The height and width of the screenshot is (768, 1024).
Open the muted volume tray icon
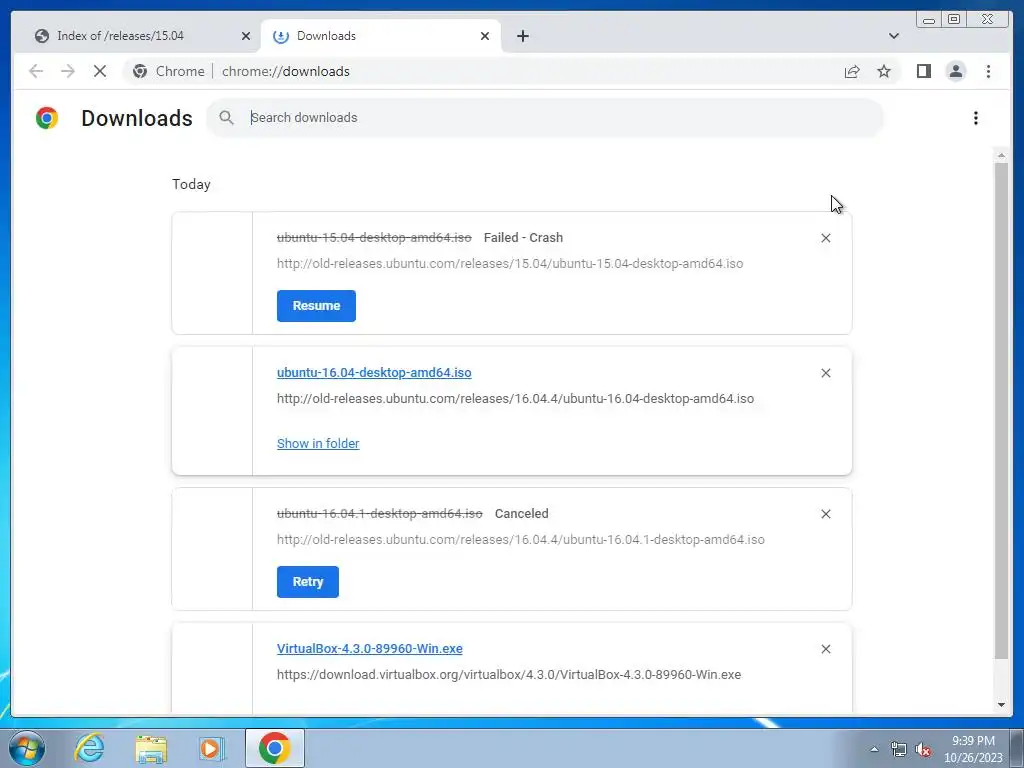click(x=923, y=749)
